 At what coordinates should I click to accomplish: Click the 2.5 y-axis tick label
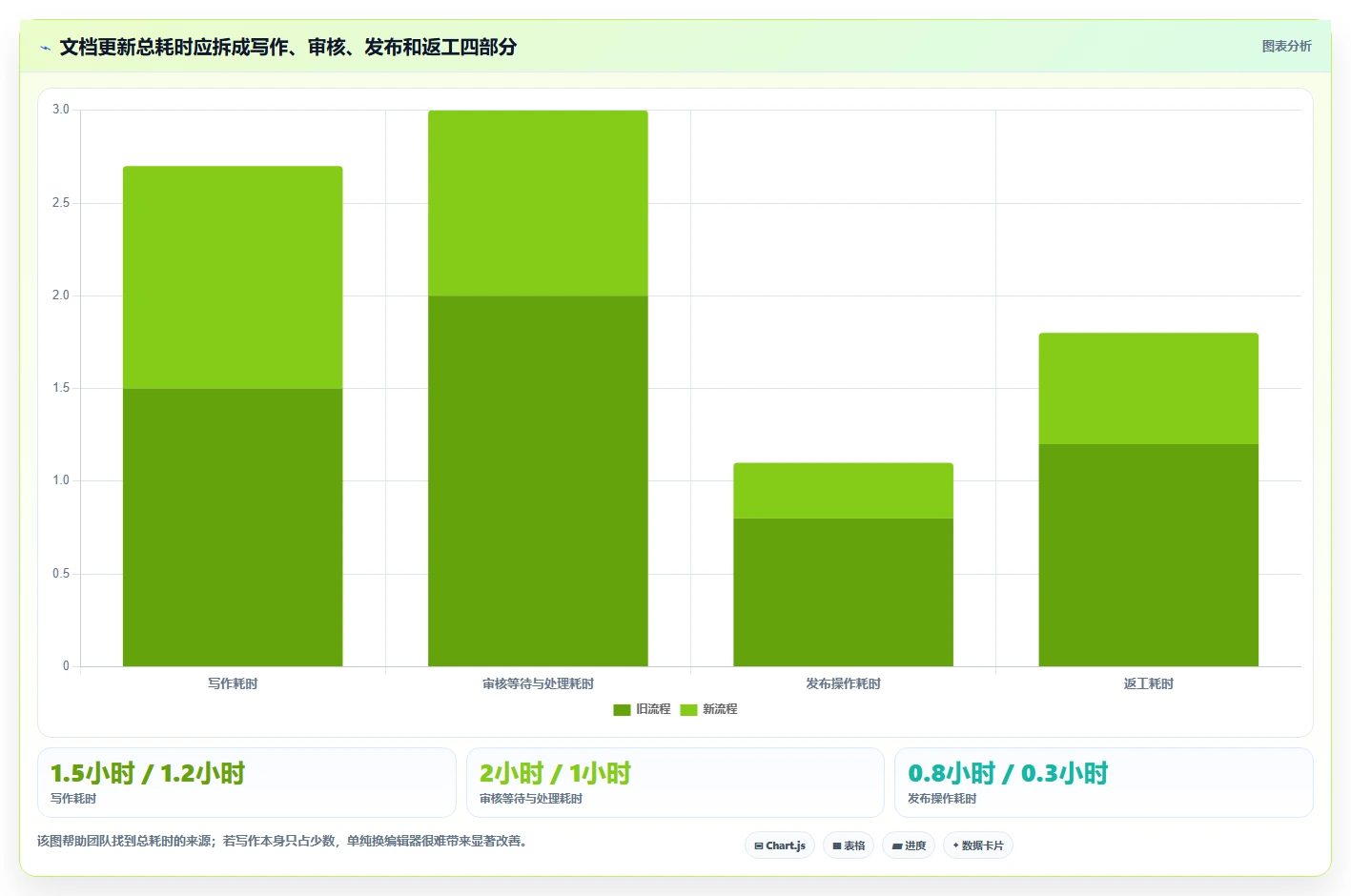61,203
